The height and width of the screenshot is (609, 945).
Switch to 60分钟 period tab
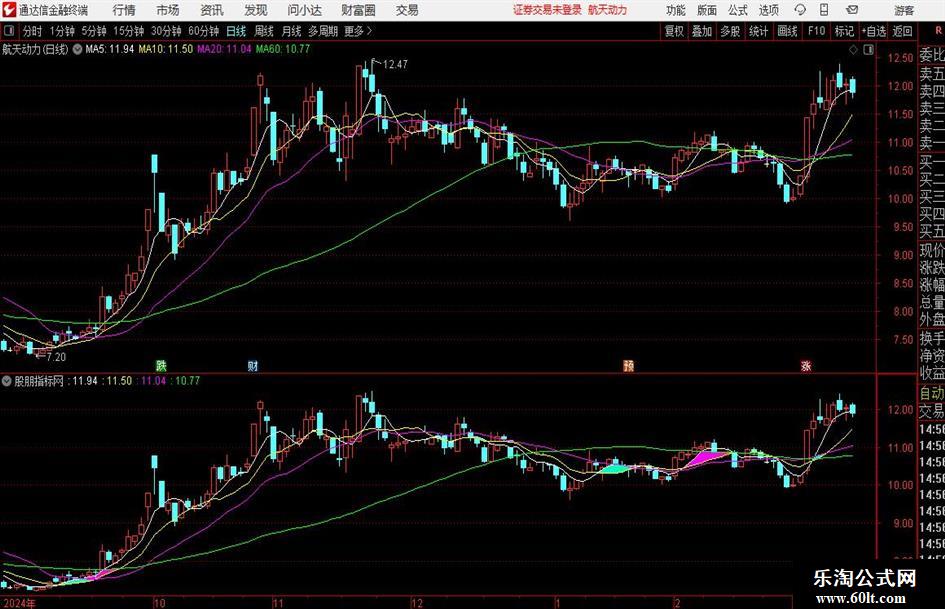pos(203,31)
